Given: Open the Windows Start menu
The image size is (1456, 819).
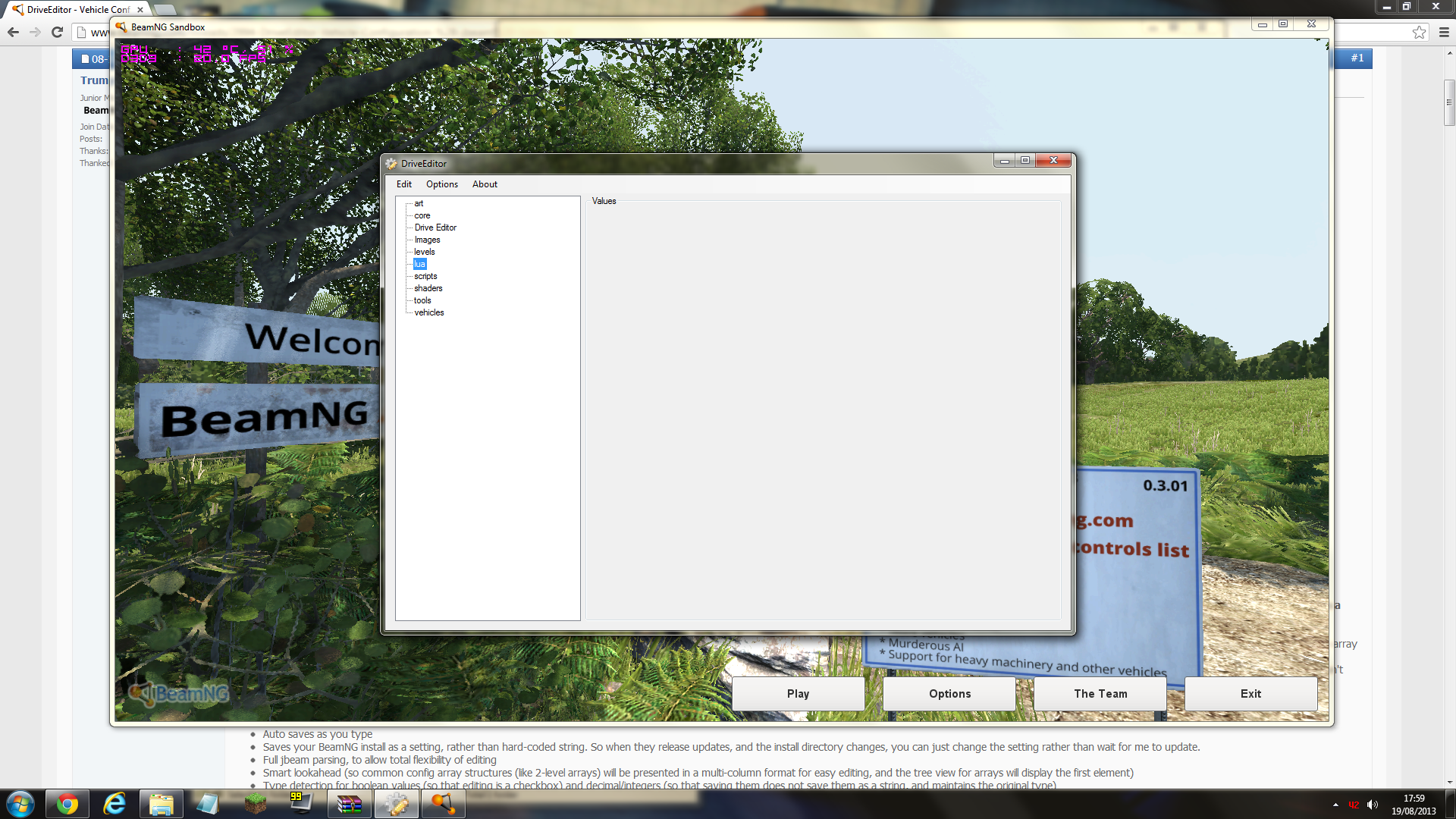Looking at the screenshot, I should (20, 804).
